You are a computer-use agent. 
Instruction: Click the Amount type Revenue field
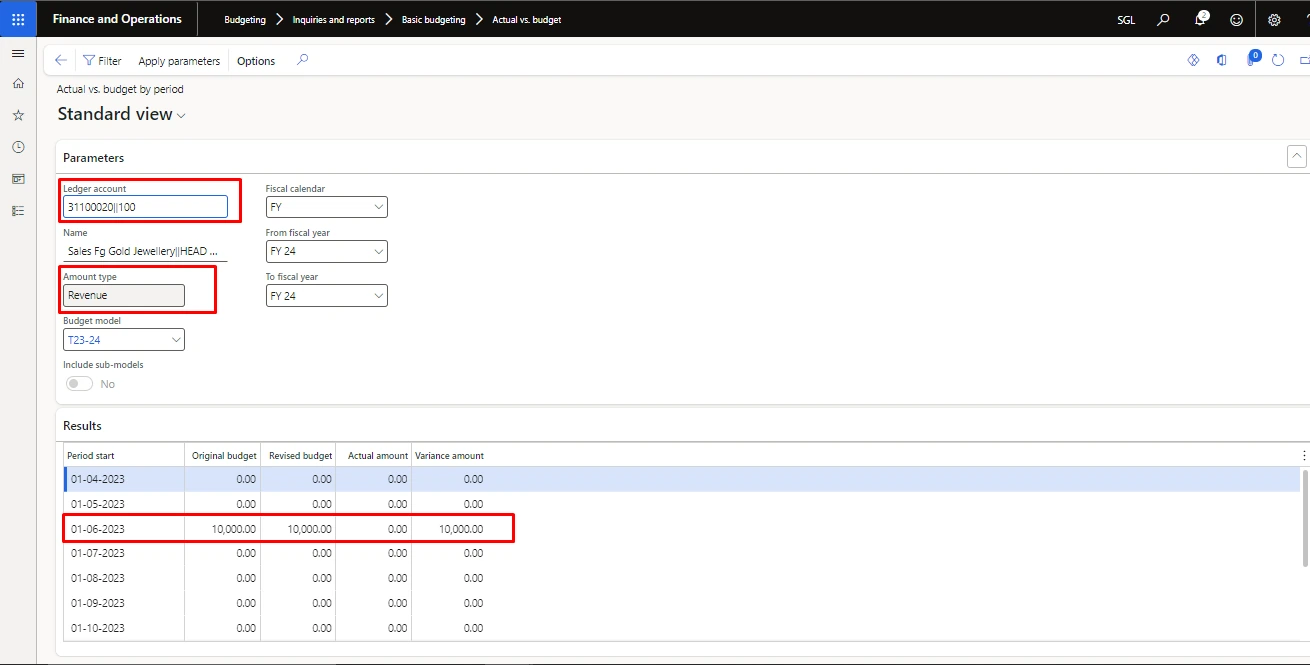tap(124, 295)
